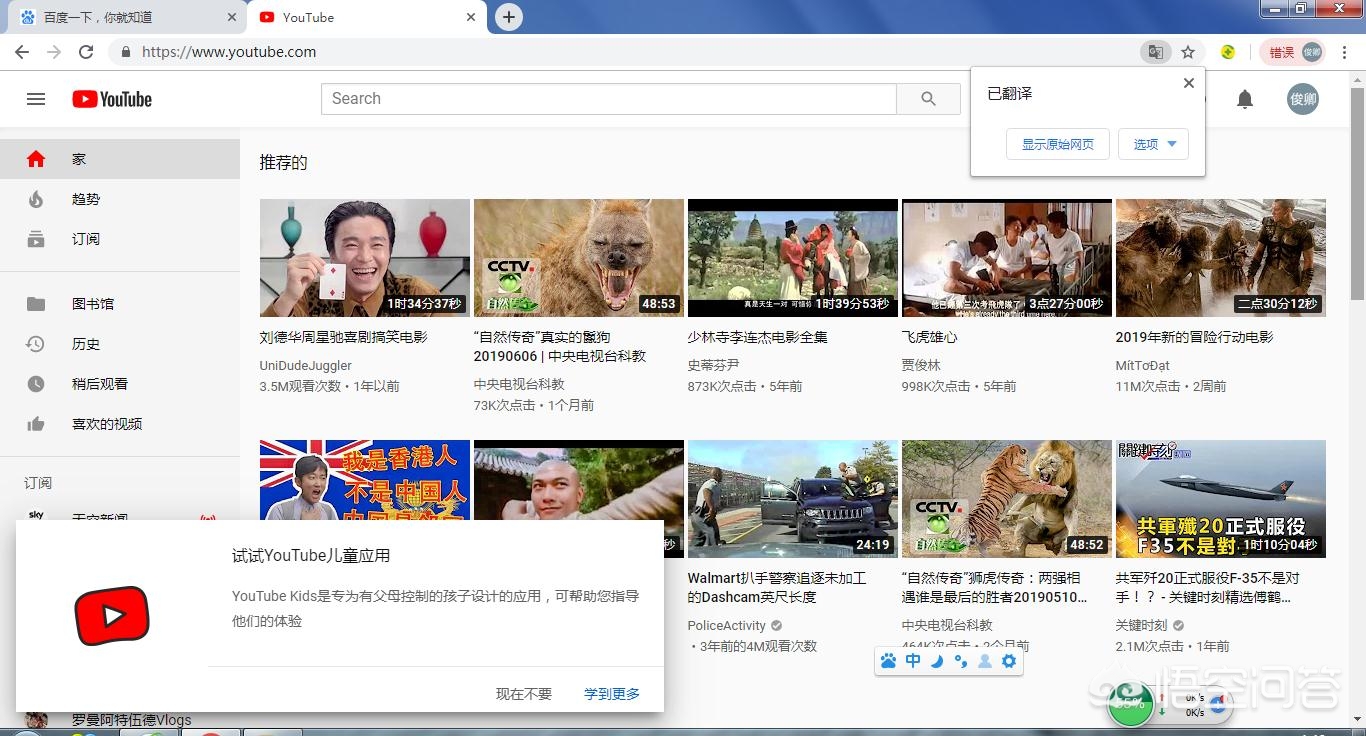Open 历史 (History) in the sidebar
The height and width of the screenshot is (736, 1366).
tap(120, 344)
